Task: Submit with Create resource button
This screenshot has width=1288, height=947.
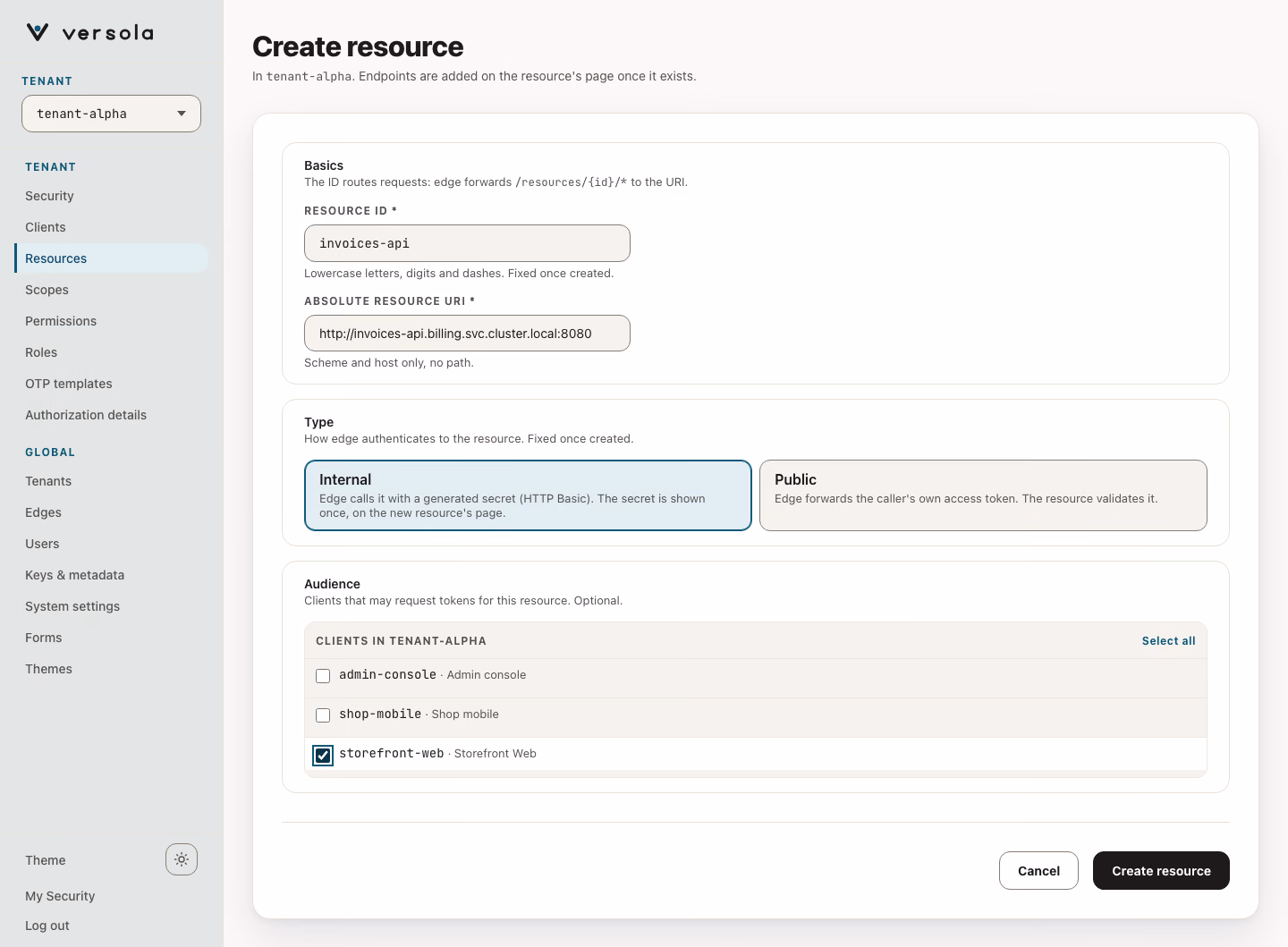Action: click(1161, 871)
